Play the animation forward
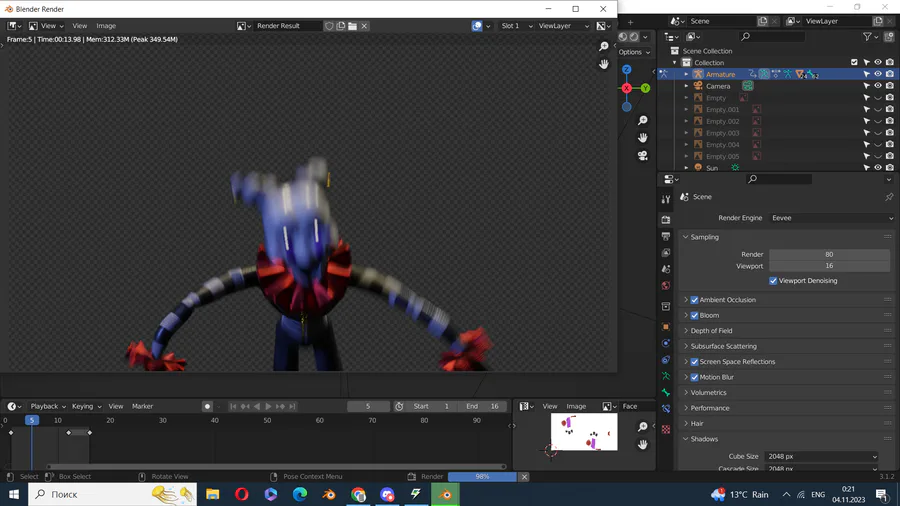The image size is (900, 506). click(x=268, y=406)
